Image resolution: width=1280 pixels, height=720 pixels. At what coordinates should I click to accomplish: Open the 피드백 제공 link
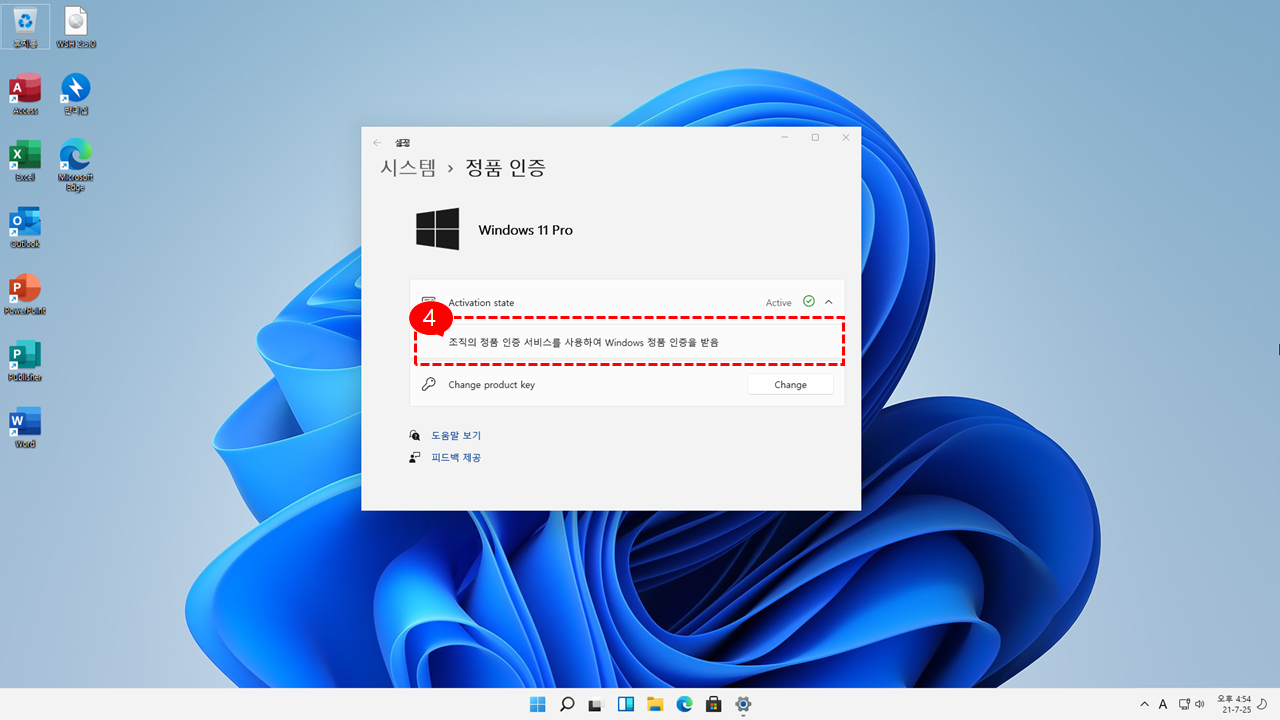(456, 457)
